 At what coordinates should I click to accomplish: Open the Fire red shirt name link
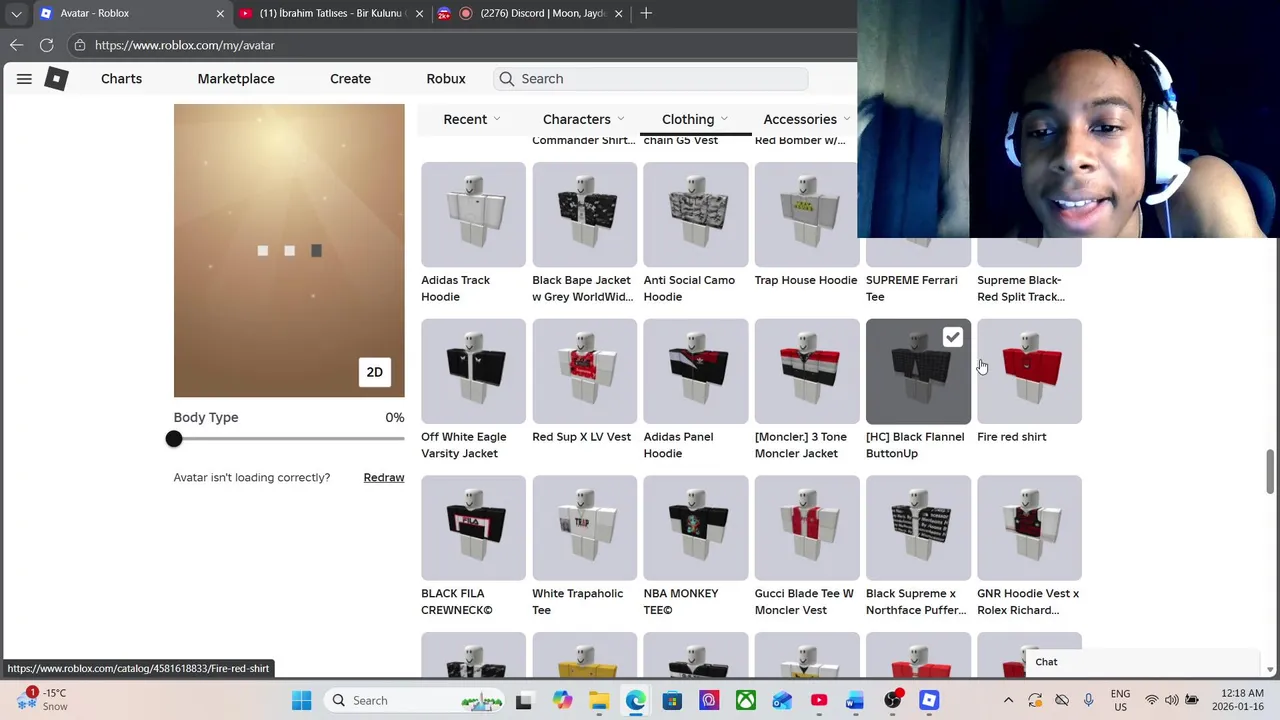tap(1012, 437)
